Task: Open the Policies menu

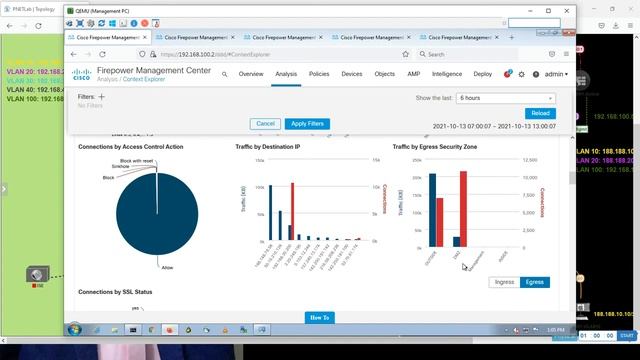Action: [319, 74]
